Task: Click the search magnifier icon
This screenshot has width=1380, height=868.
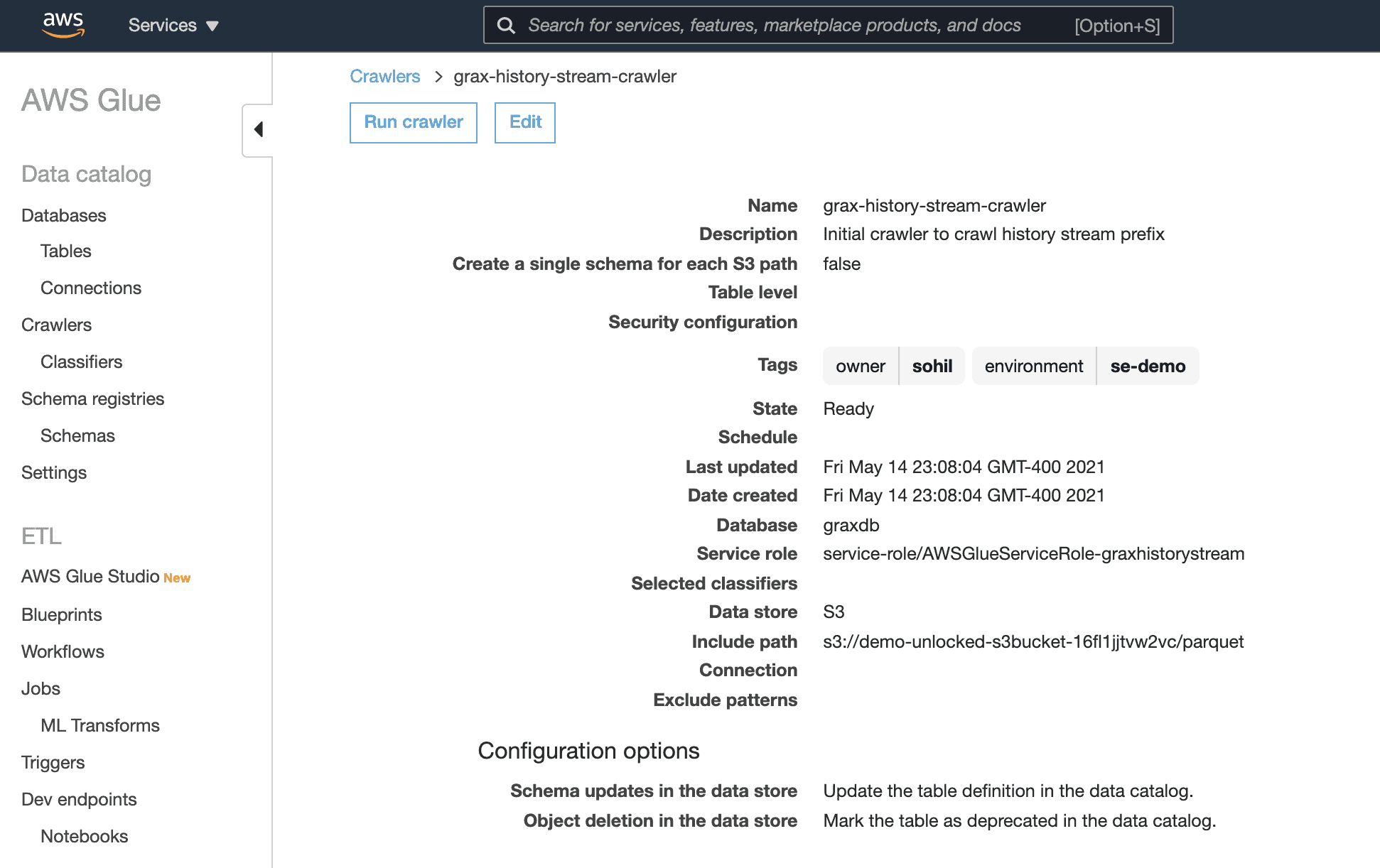Action: [x=506, y=26]
